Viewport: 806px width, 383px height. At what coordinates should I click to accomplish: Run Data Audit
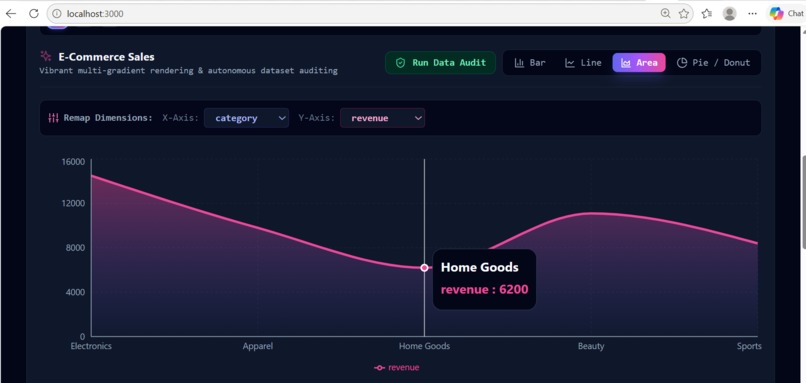point(441,63)
